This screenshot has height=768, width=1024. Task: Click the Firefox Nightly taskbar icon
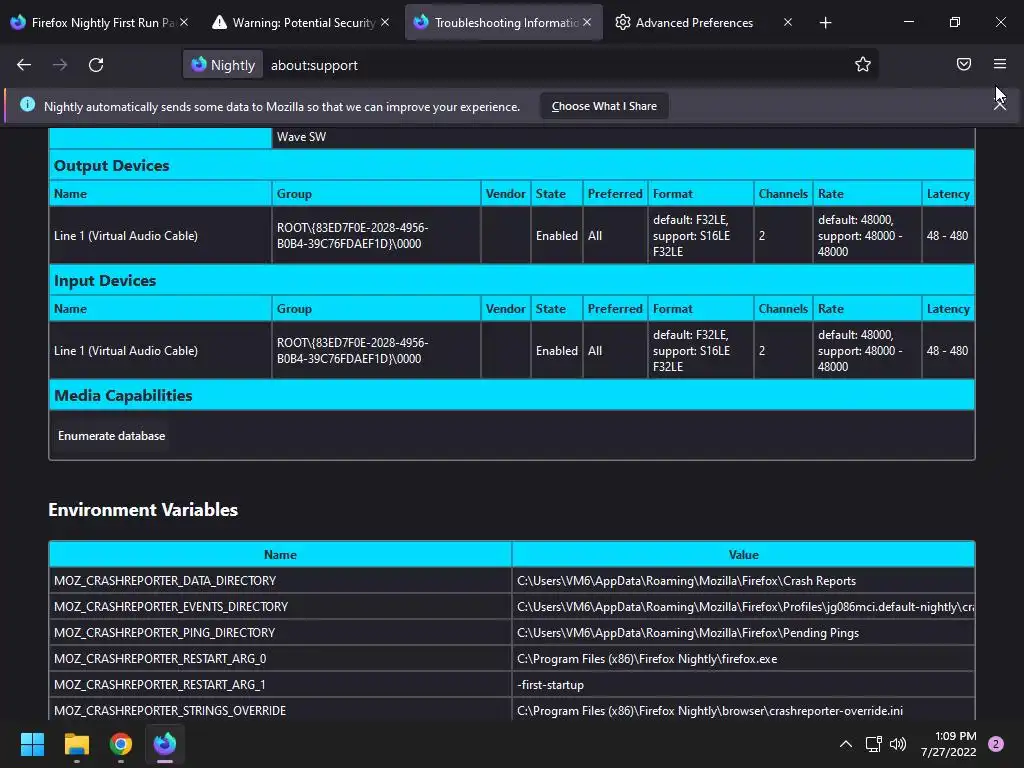tap(165, 744)
